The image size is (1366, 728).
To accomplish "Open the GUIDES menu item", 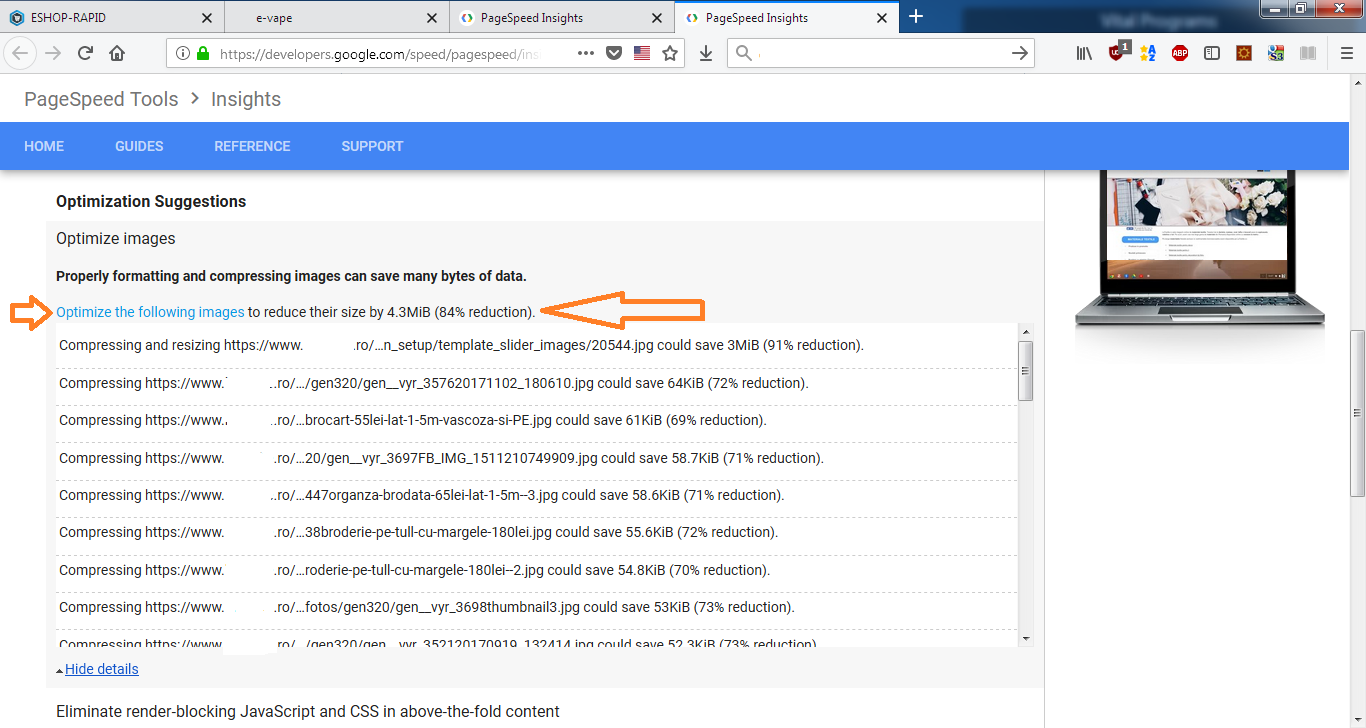I will click(x=139, y=146).
